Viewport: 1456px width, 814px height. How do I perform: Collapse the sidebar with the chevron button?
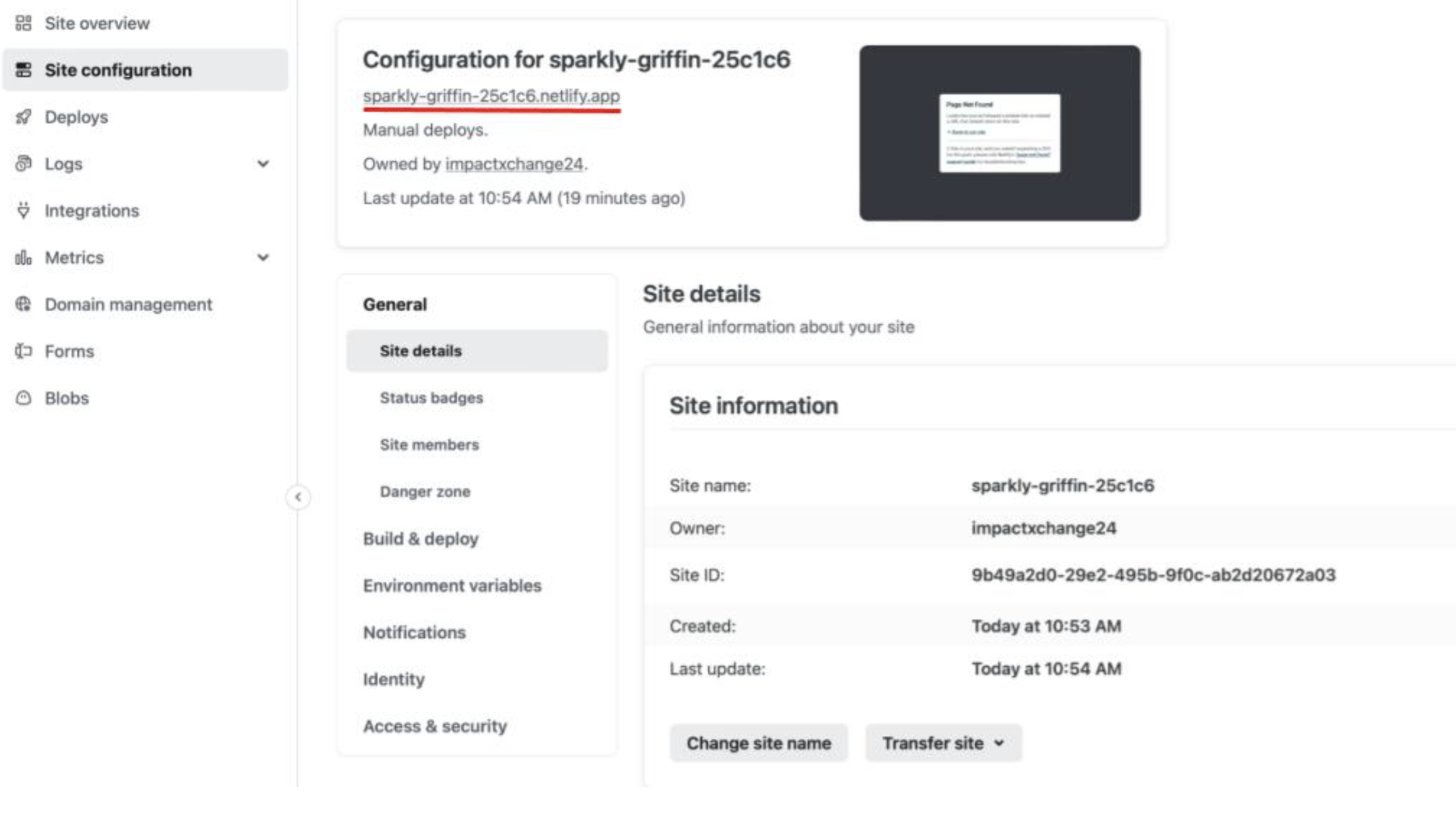pos(298,497)
